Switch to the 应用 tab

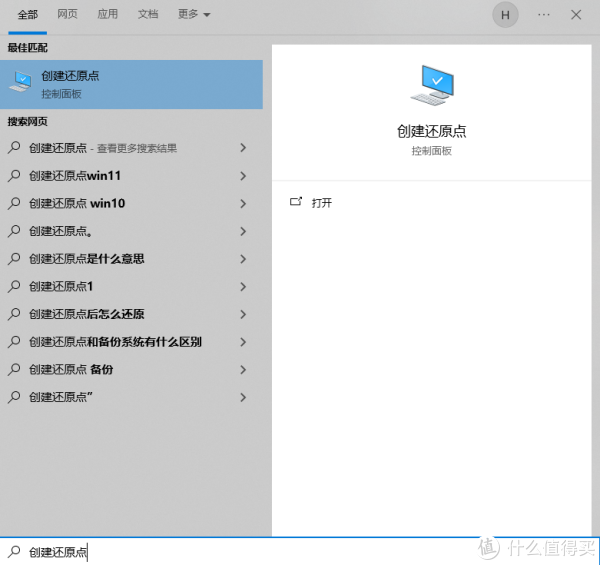(x=107, y=15)
